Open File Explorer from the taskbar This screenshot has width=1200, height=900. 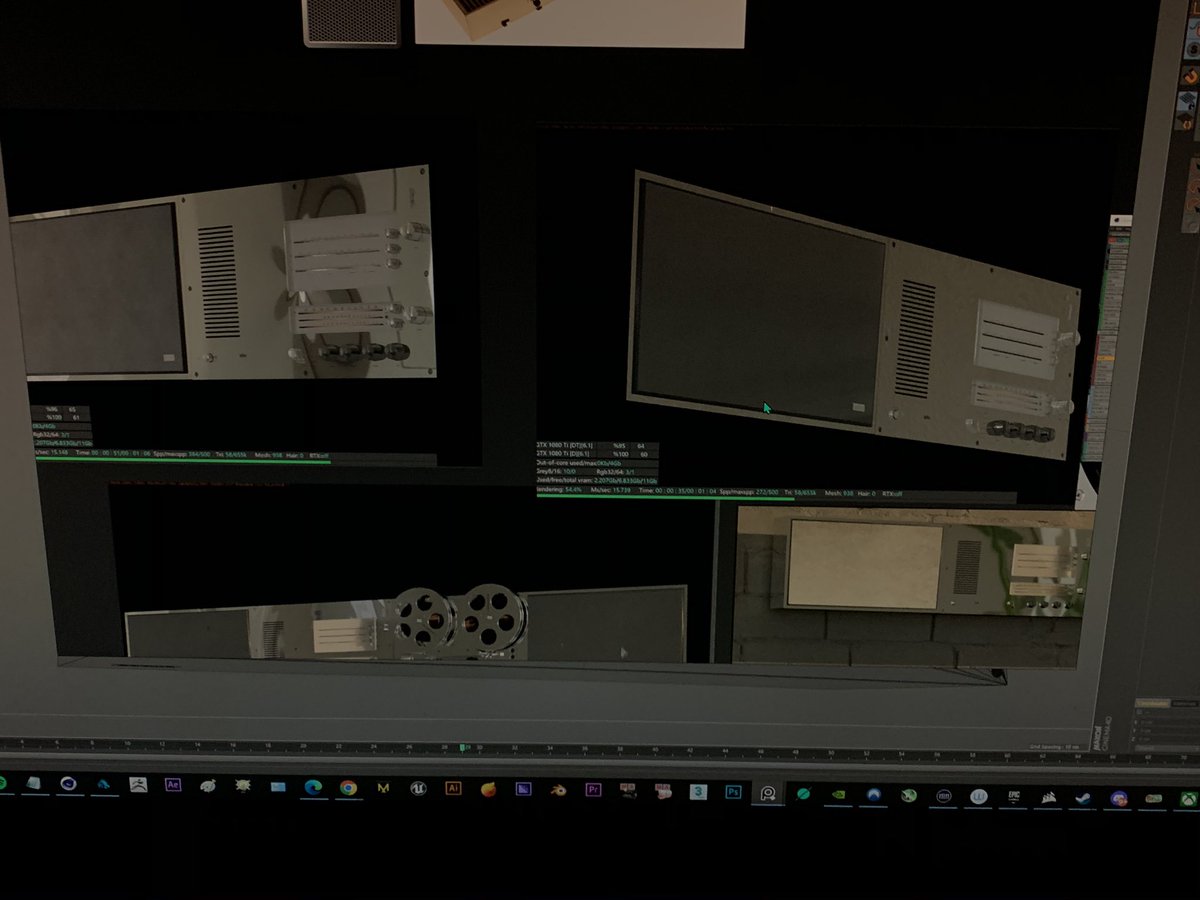pos(278,786)
